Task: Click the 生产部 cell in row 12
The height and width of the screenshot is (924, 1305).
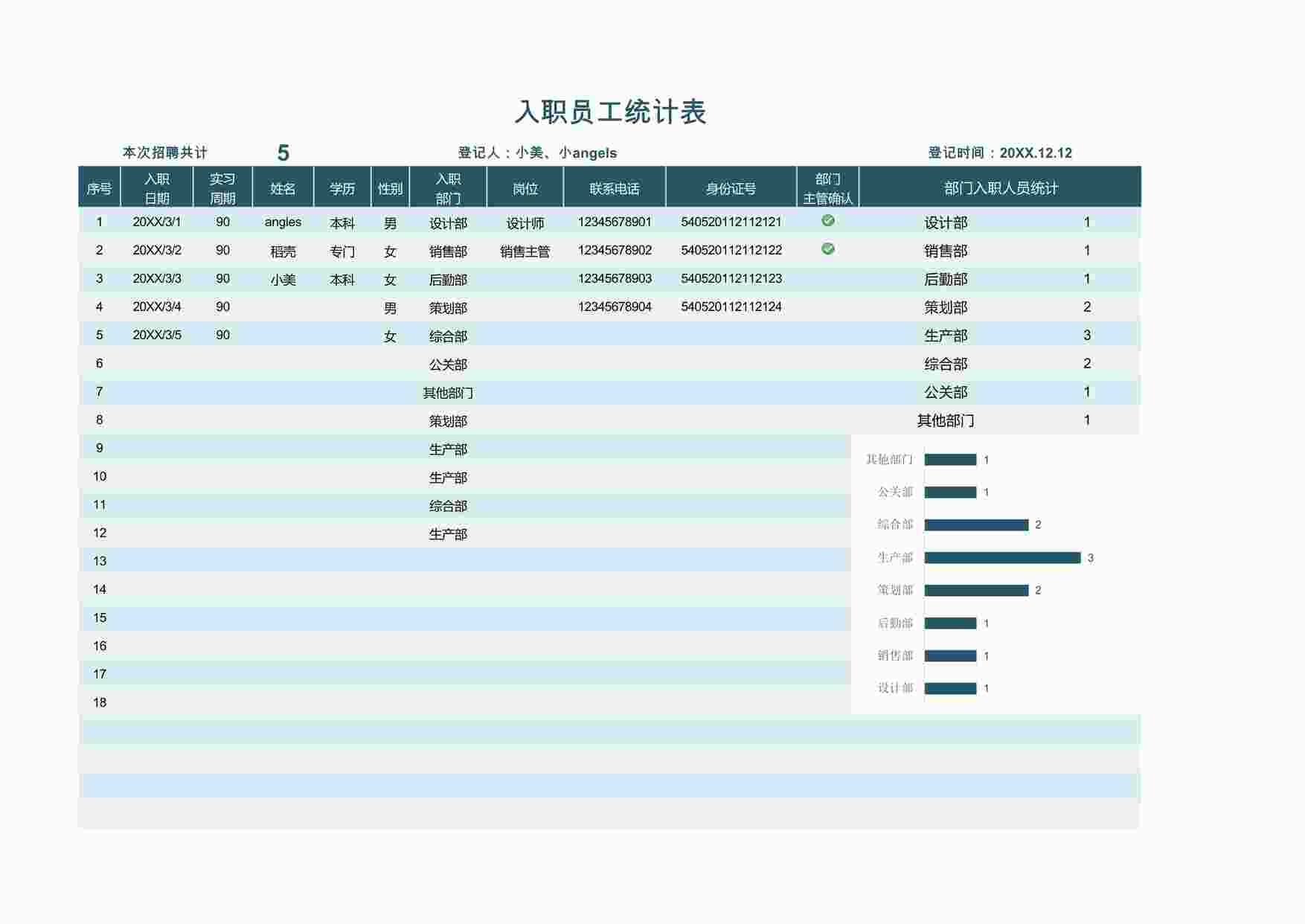Action: click(448, 534)
